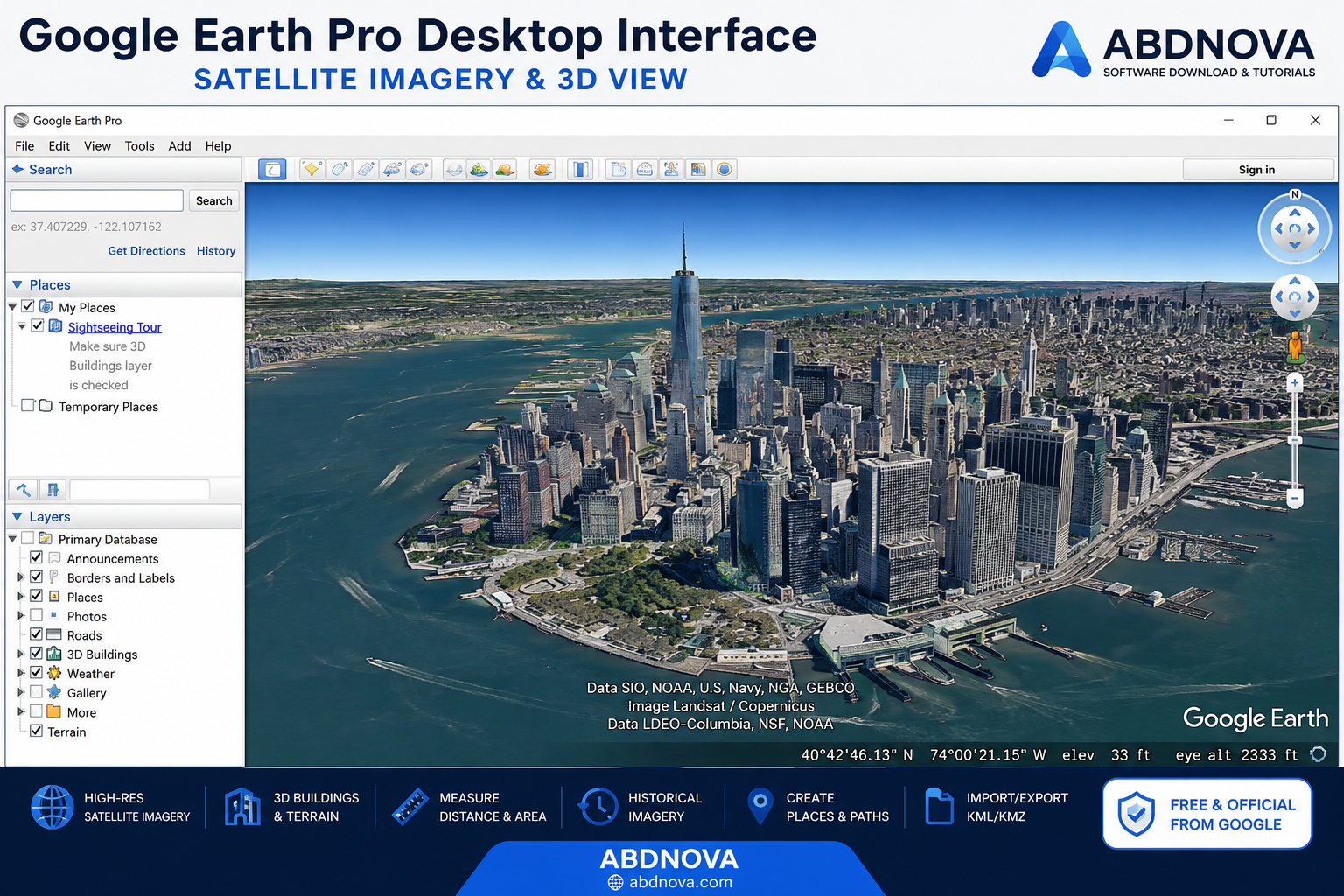Click the Search button
The height and width of the screenshot is (896, 1344).
213,201
